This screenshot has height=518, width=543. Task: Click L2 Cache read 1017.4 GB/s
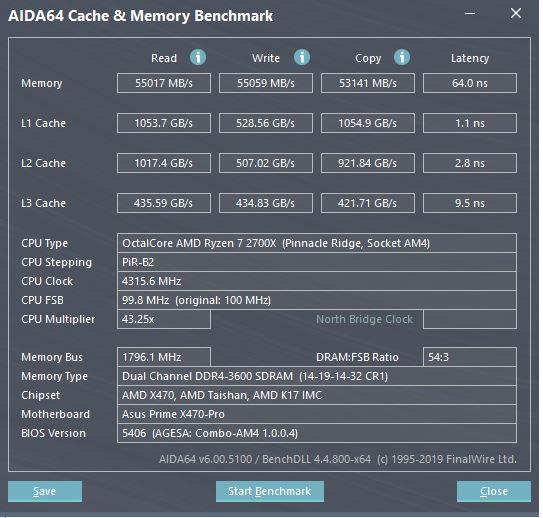(164, 163)
